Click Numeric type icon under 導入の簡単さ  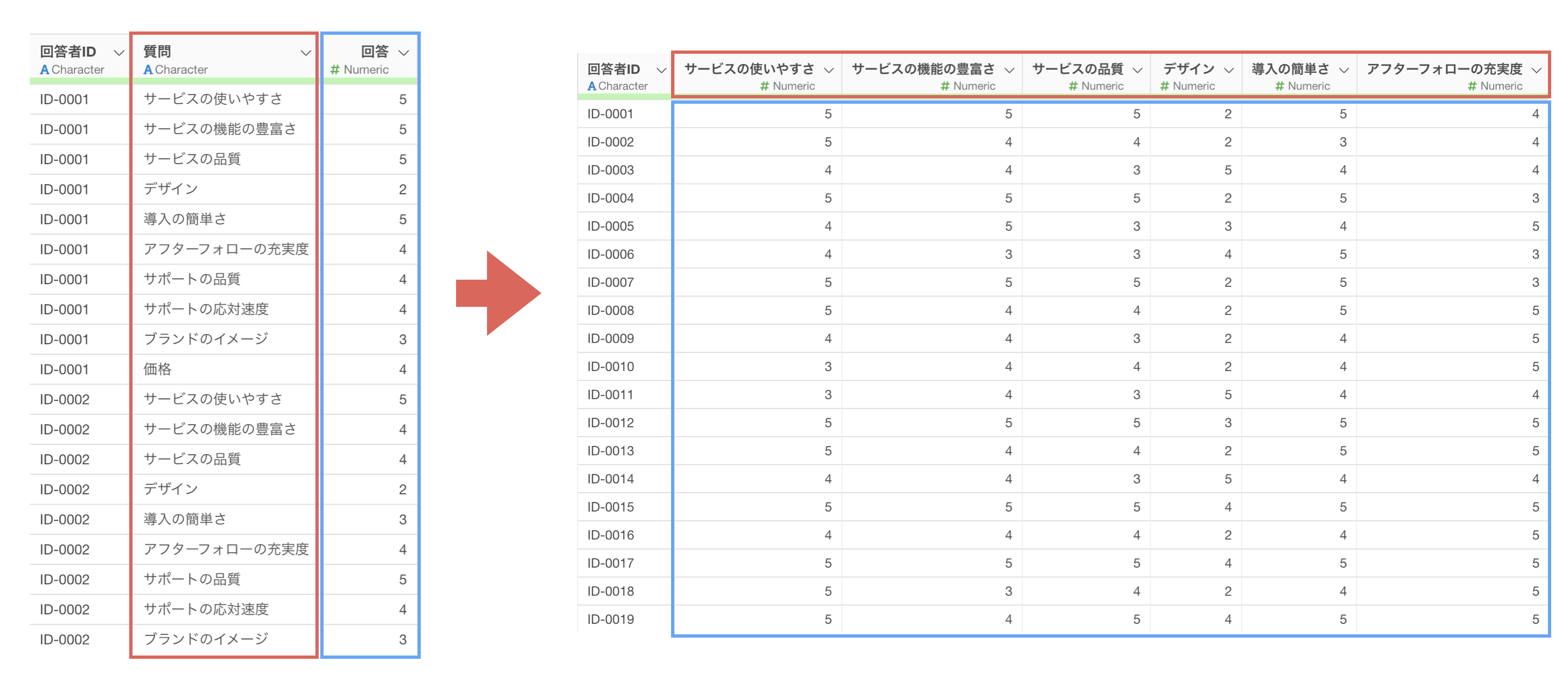click(1280, 86)
